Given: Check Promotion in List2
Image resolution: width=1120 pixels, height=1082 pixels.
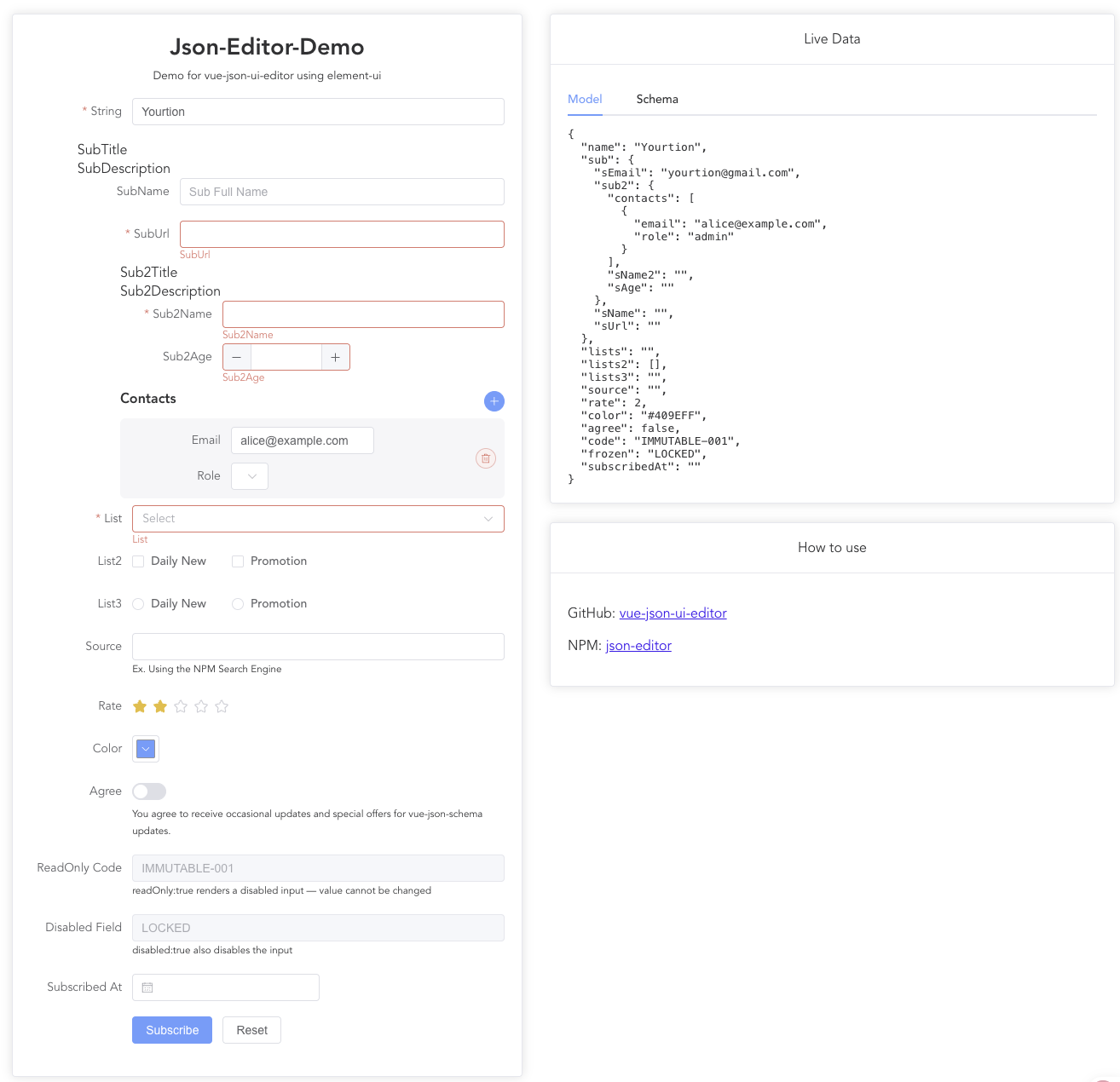Looking at the screenshot, I should pyautogui.click(x=238, y=561).
